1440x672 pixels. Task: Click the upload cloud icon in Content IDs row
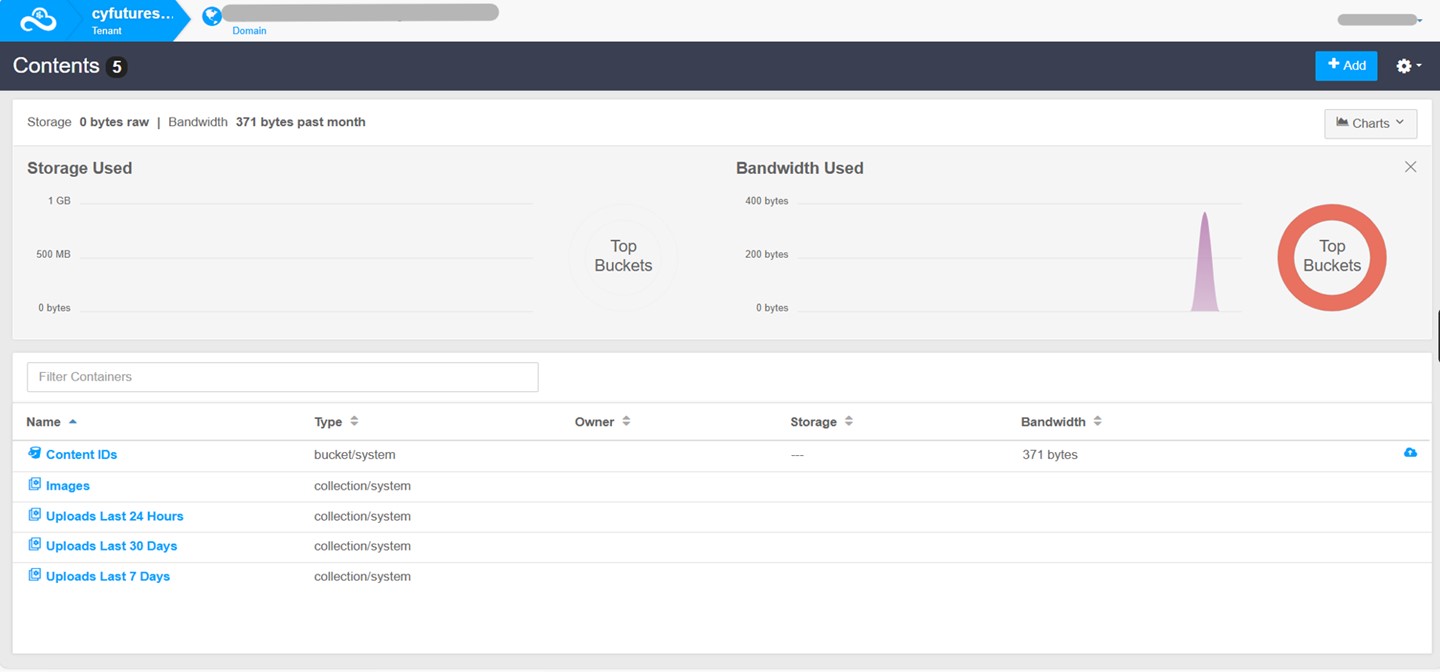[x=1410, y=453]
